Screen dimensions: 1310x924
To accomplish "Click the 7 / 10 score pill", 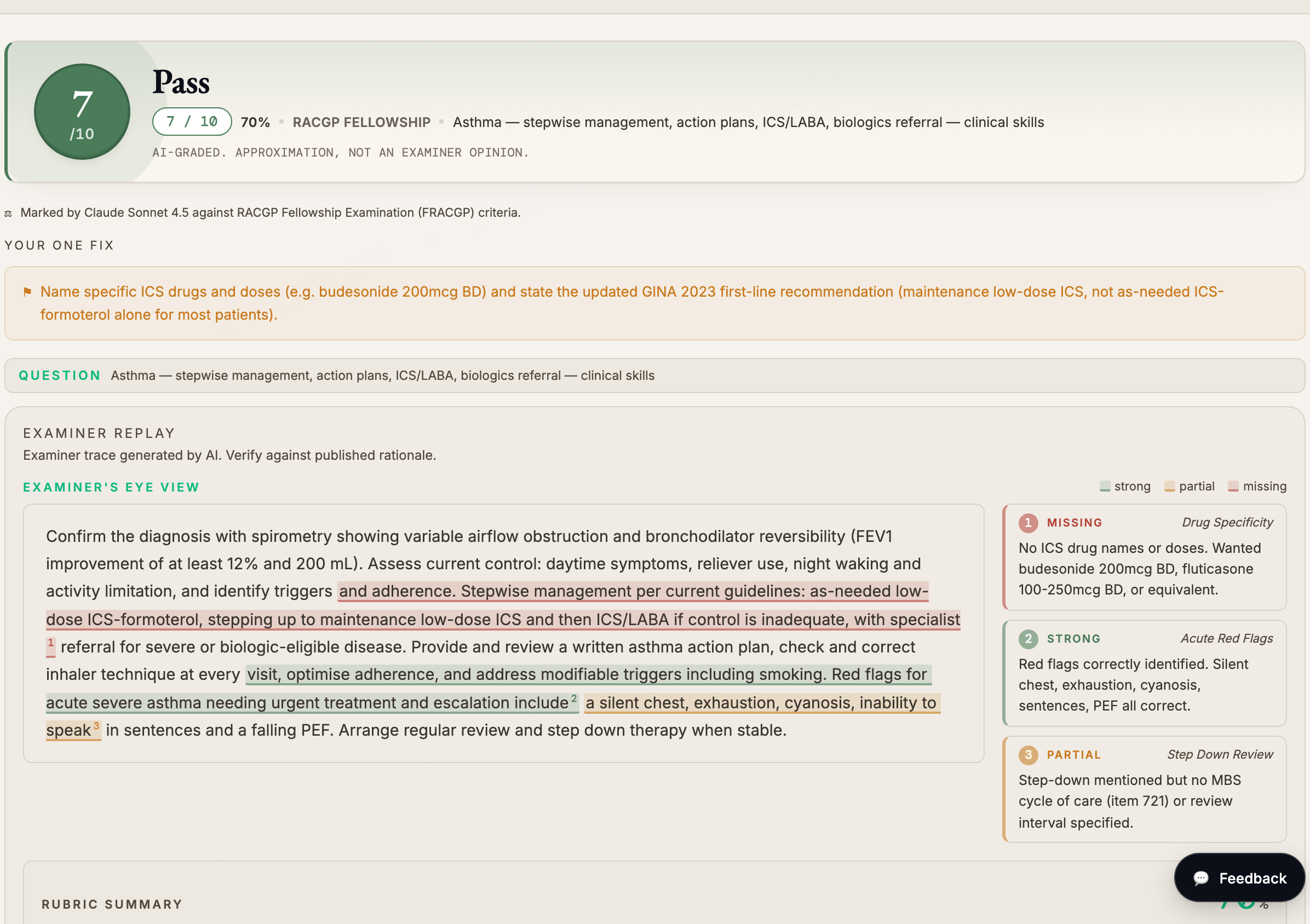I will [192, 122].
